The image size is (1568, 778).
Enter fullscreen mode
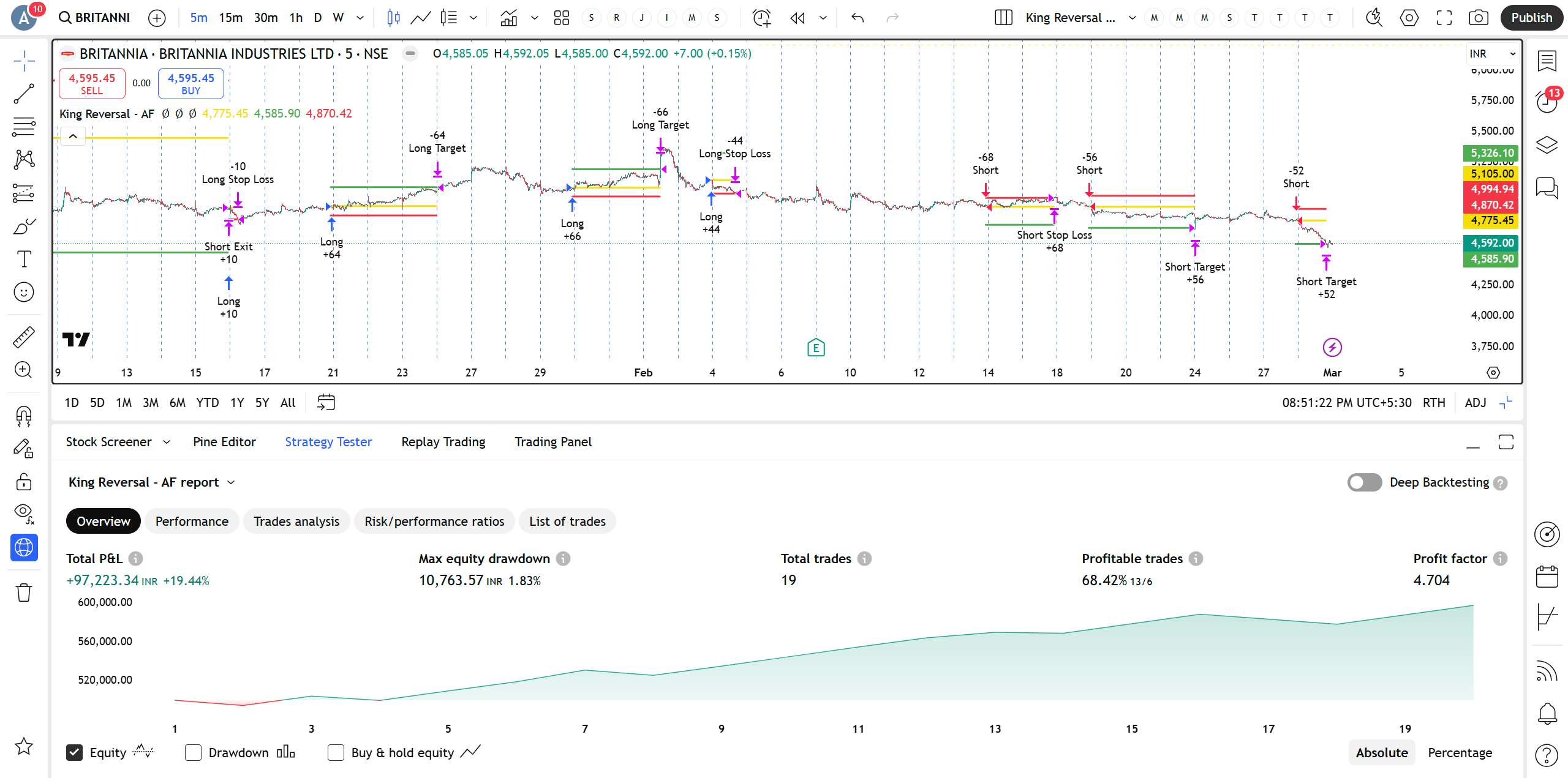(1444, 18)
